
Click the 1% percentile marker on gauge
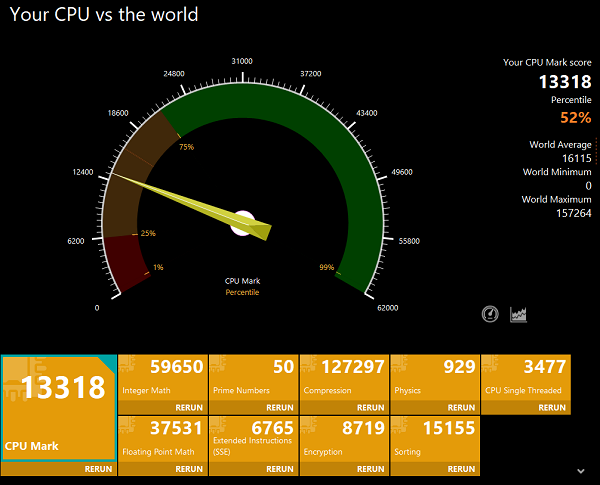[x=158, y=267]
